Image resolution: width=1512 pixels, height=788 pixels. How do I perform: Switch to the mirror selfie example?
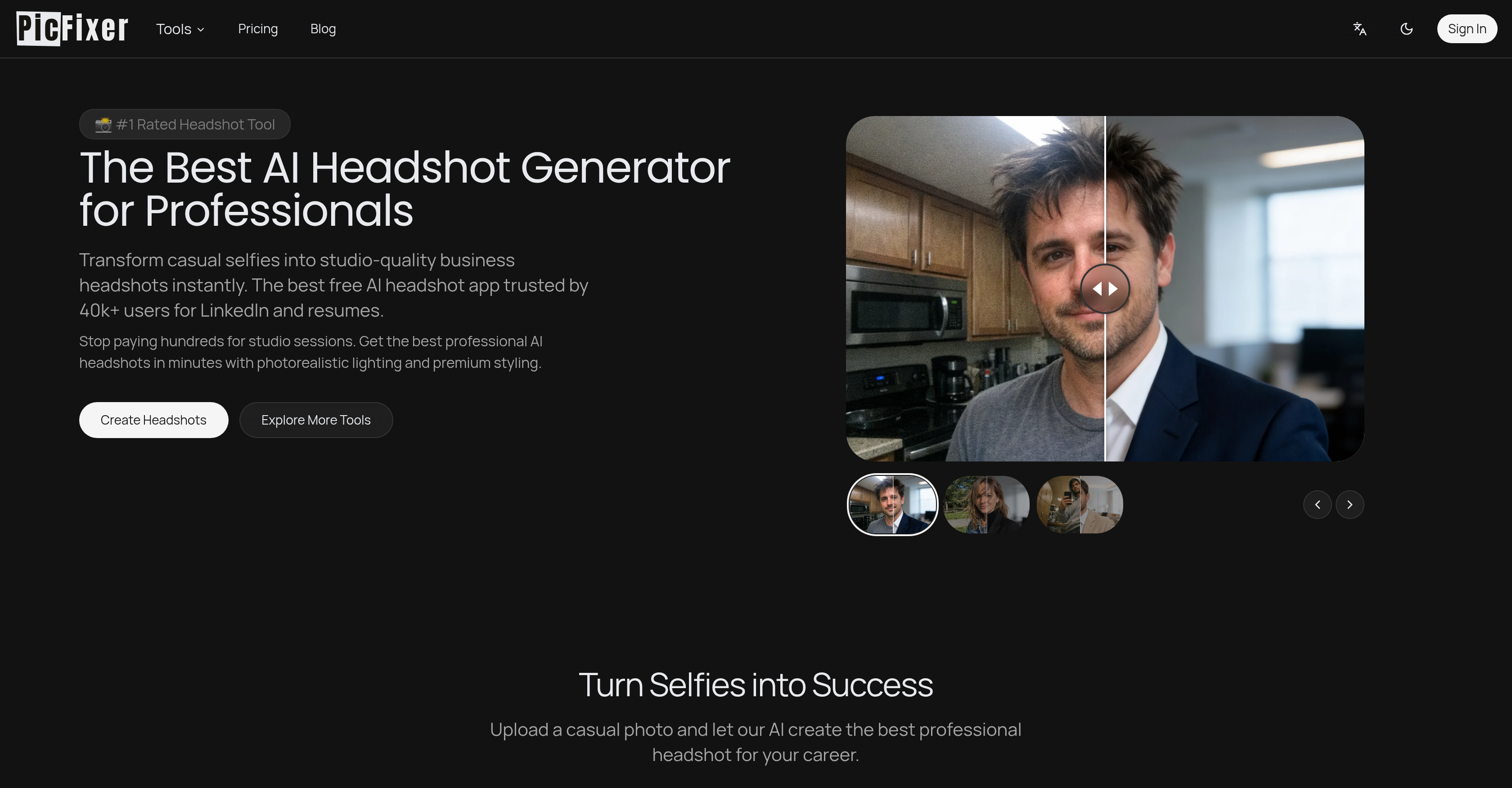(1079, 504)
